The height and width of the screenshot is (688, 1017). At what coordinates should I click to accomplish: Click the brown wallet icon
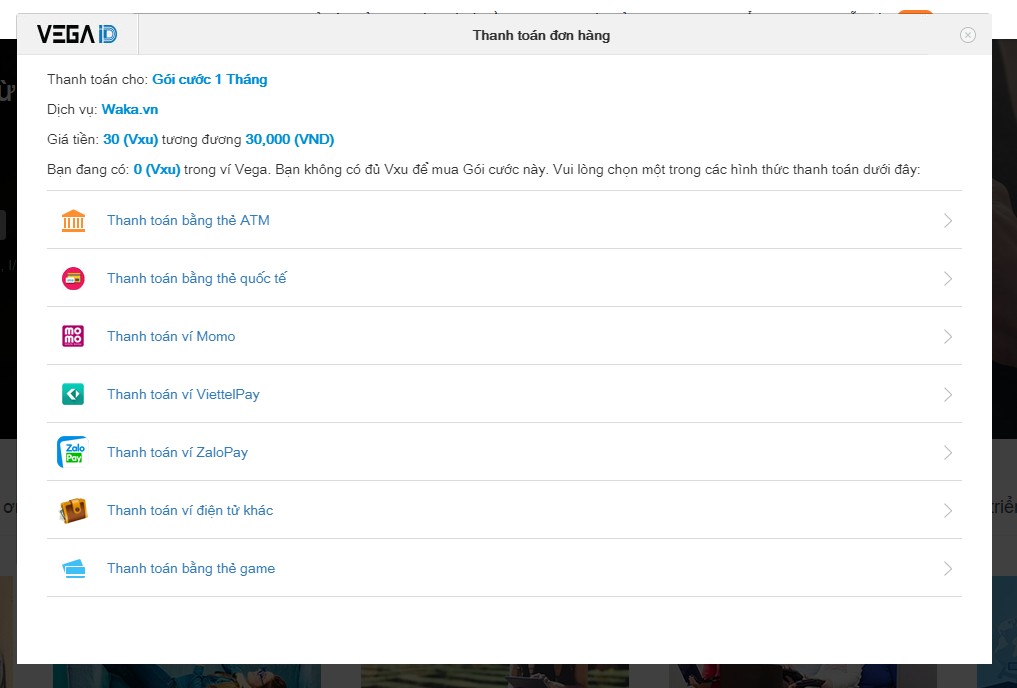(x=73, y=511)
